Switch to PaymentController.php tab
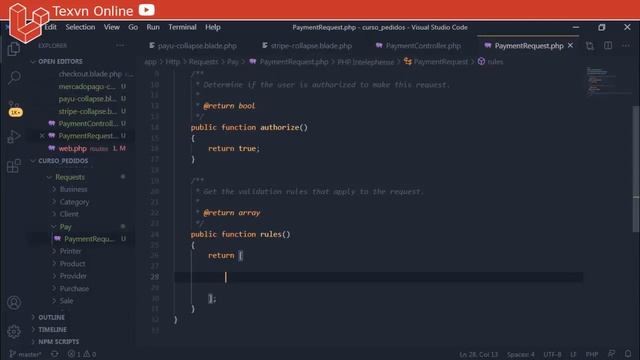Image resolution: width=640 pixels, height=360 pixels. pos(419,46)
